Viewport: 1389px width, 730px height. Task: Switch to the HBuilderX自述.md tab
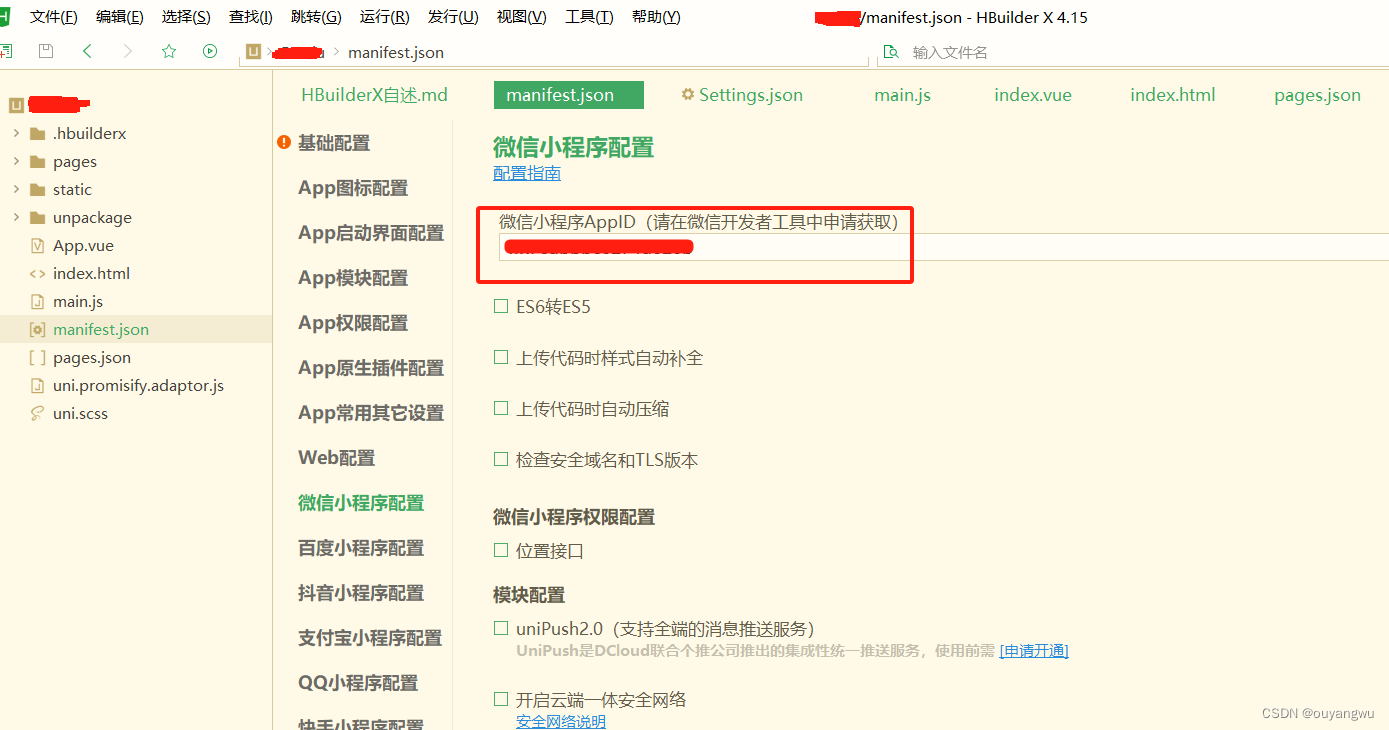point(375,95)
